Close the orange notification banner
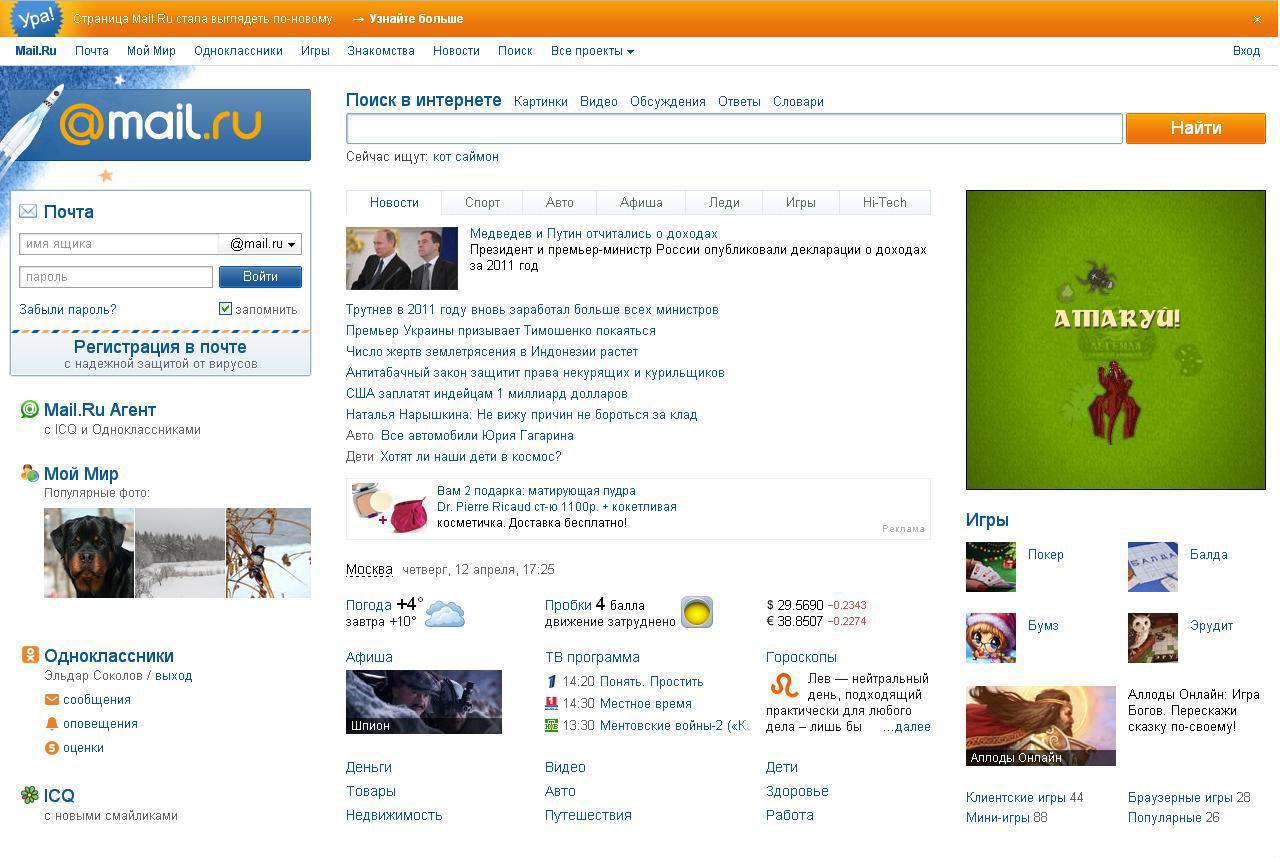Image resolution: width=1280 pixels, height=858 pixels. (x=1258, y=19)
